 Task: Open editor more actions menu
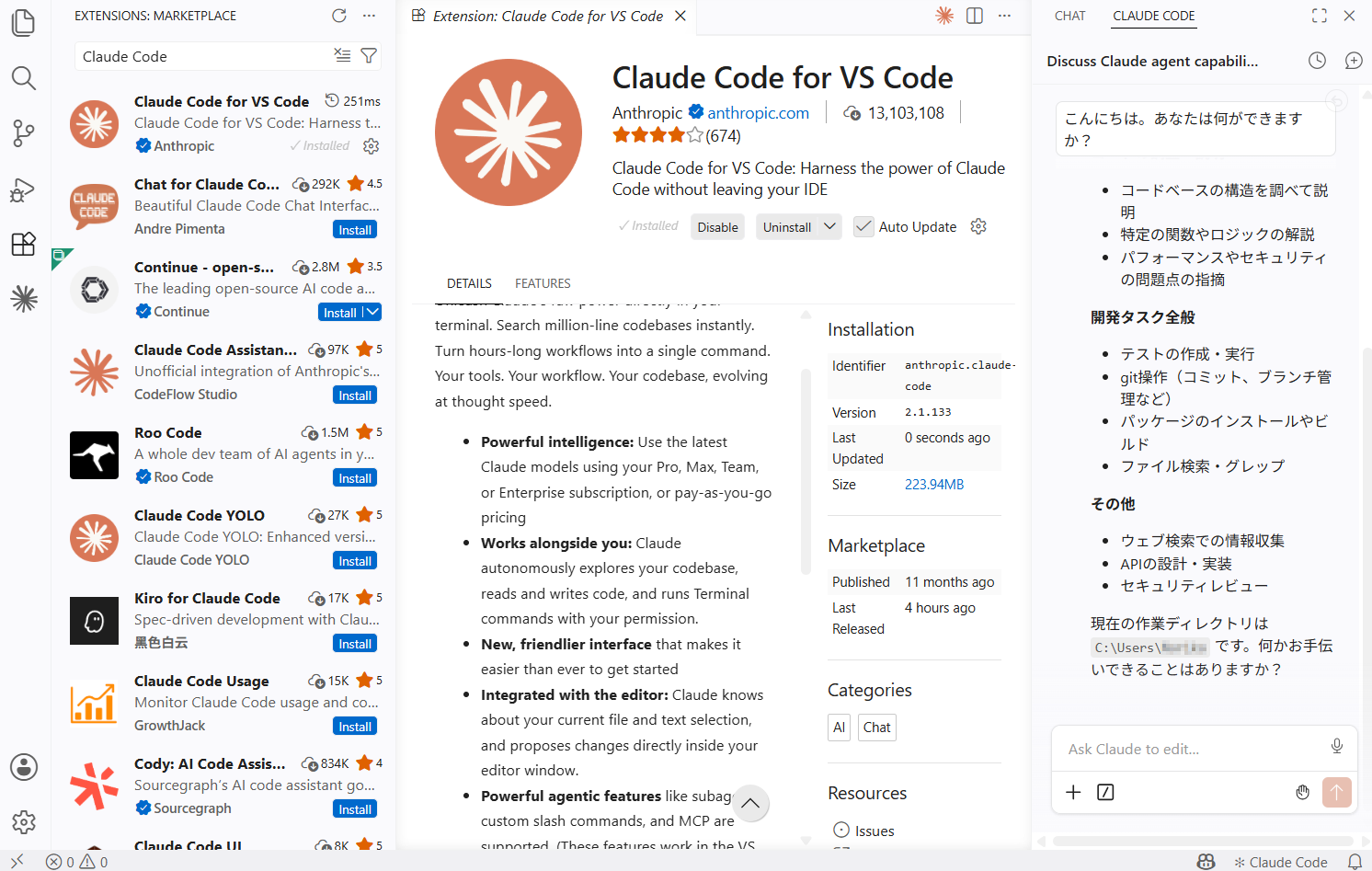coord(1004,16)
